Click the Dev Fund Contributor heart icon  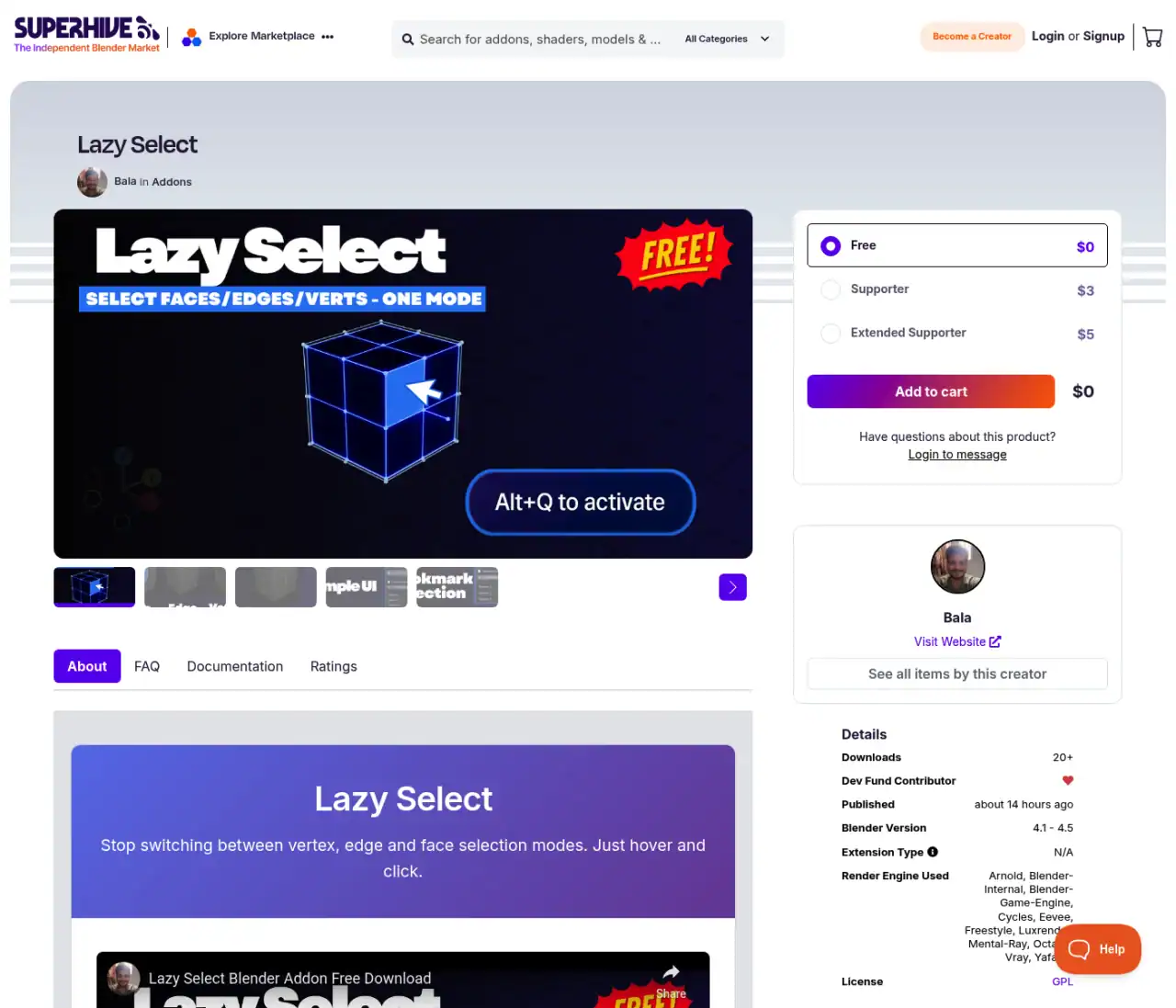pyautogui.click(x=1068, y=780)
